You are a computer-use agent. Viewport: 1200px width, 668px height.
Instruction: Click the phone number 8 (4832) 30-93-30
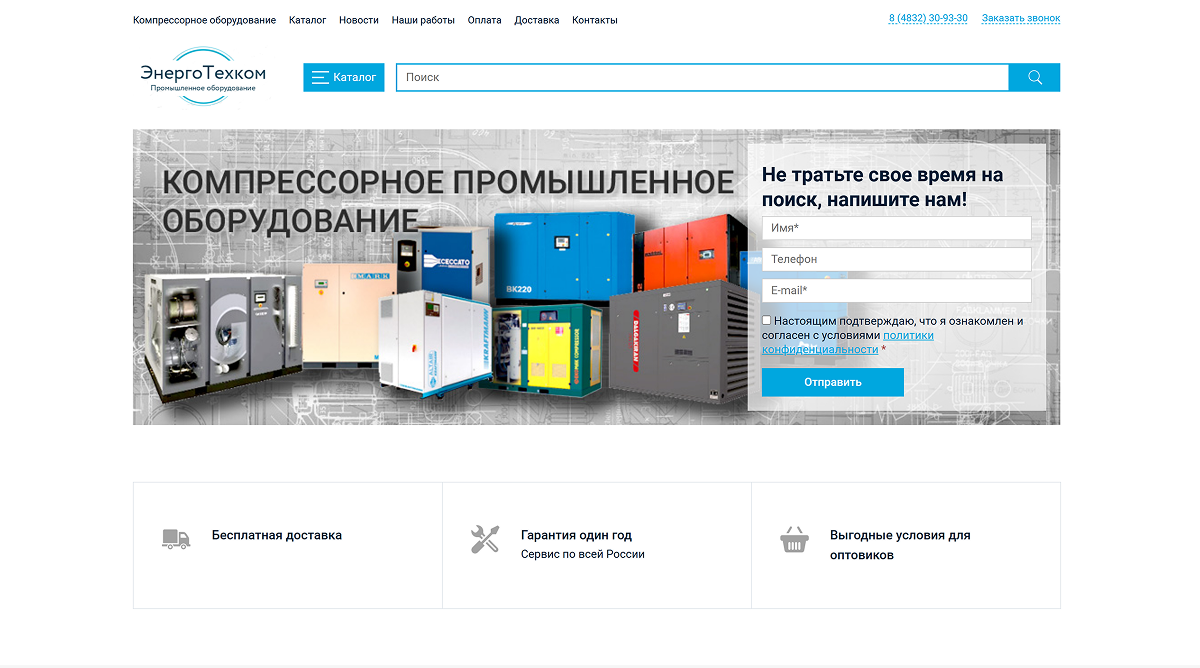(x=927, y=19)
